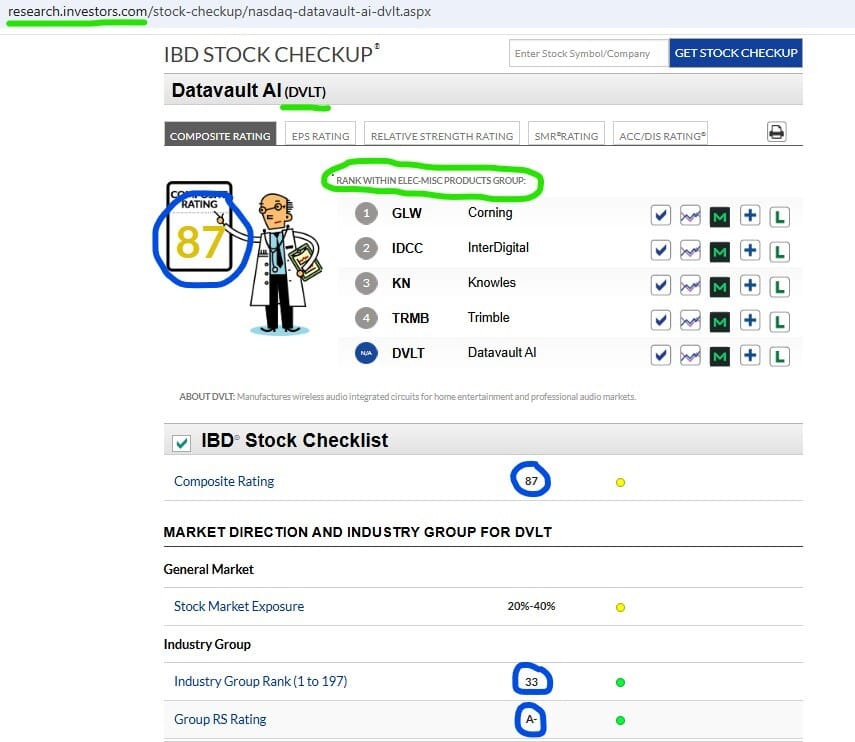Open checklist icon in GLW row
This screenshot has height=742, width=855.
click(660, 216)
